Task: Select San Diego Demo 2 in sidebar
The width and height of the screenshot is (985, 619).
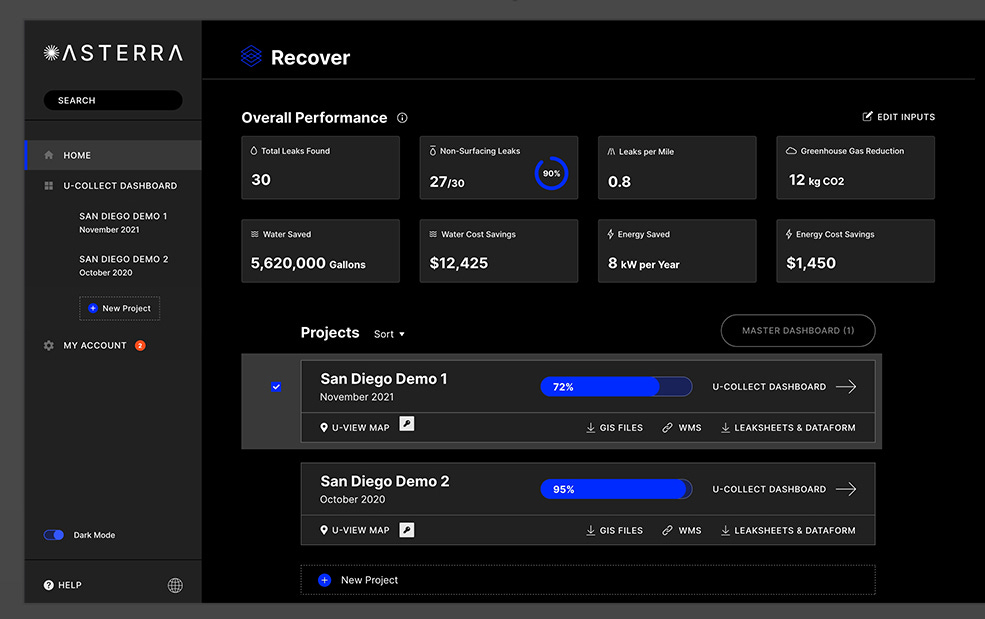Action: click(123, 265)
